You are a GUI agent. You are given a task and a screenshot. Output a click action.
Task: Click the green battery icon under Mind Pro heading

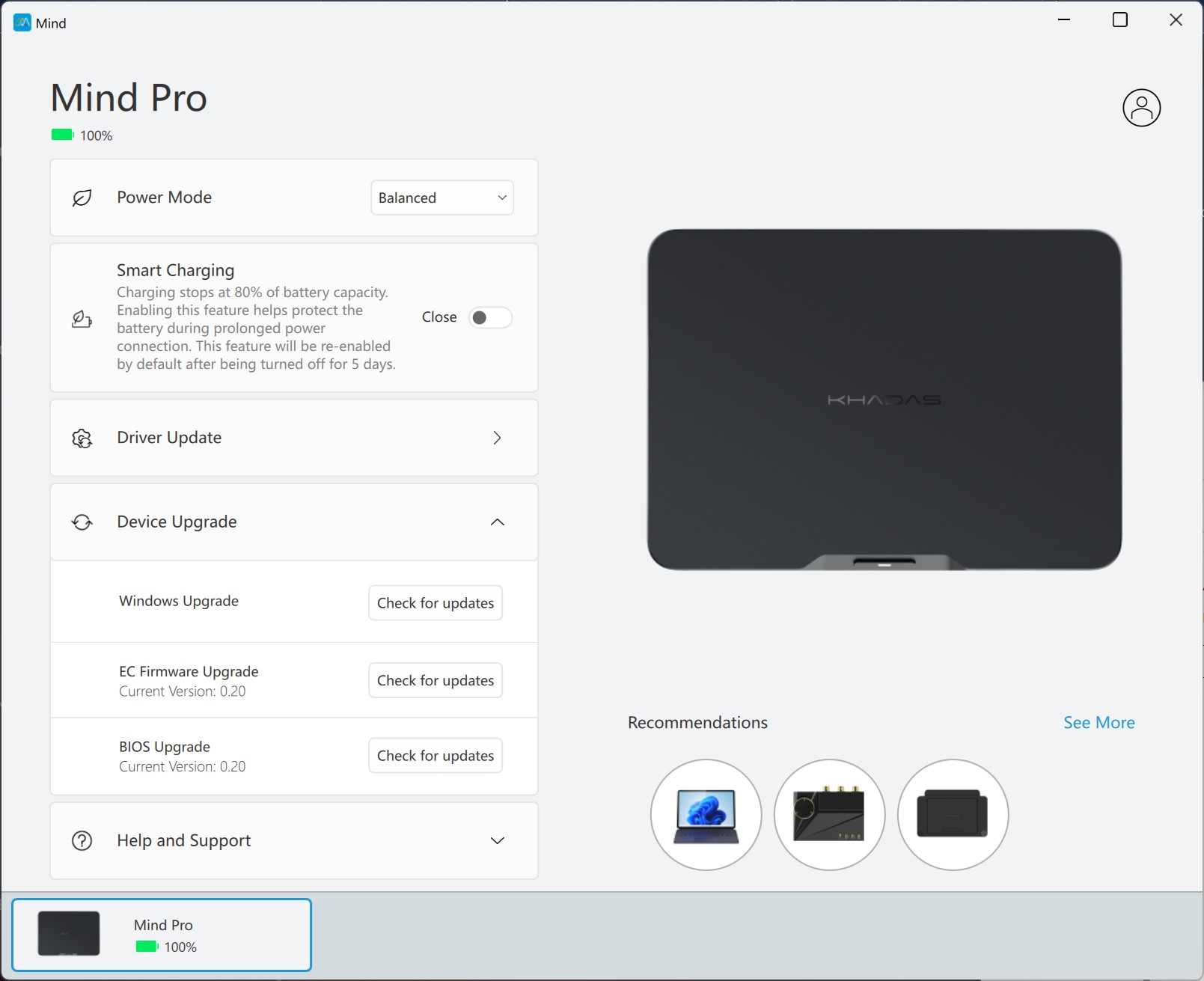[62, 135]
